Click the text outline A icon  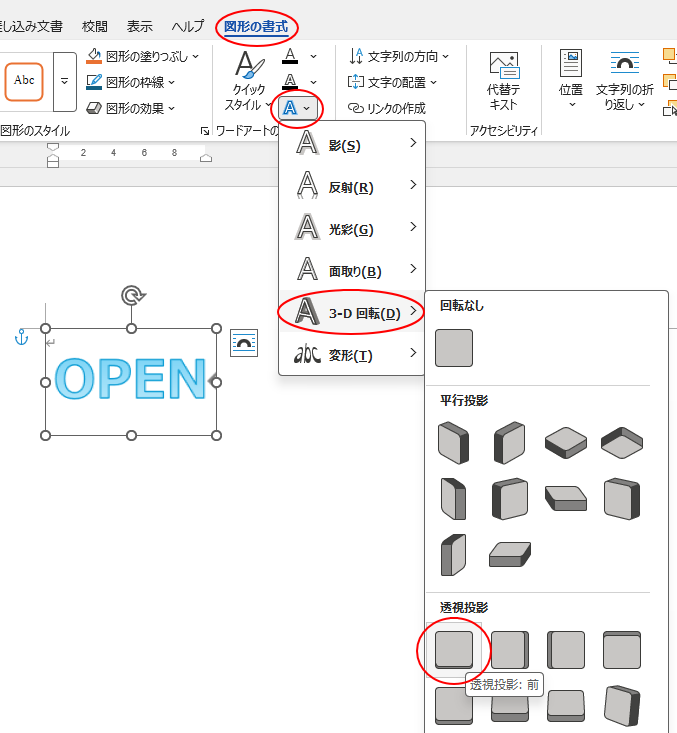click(x=290, y=82)
